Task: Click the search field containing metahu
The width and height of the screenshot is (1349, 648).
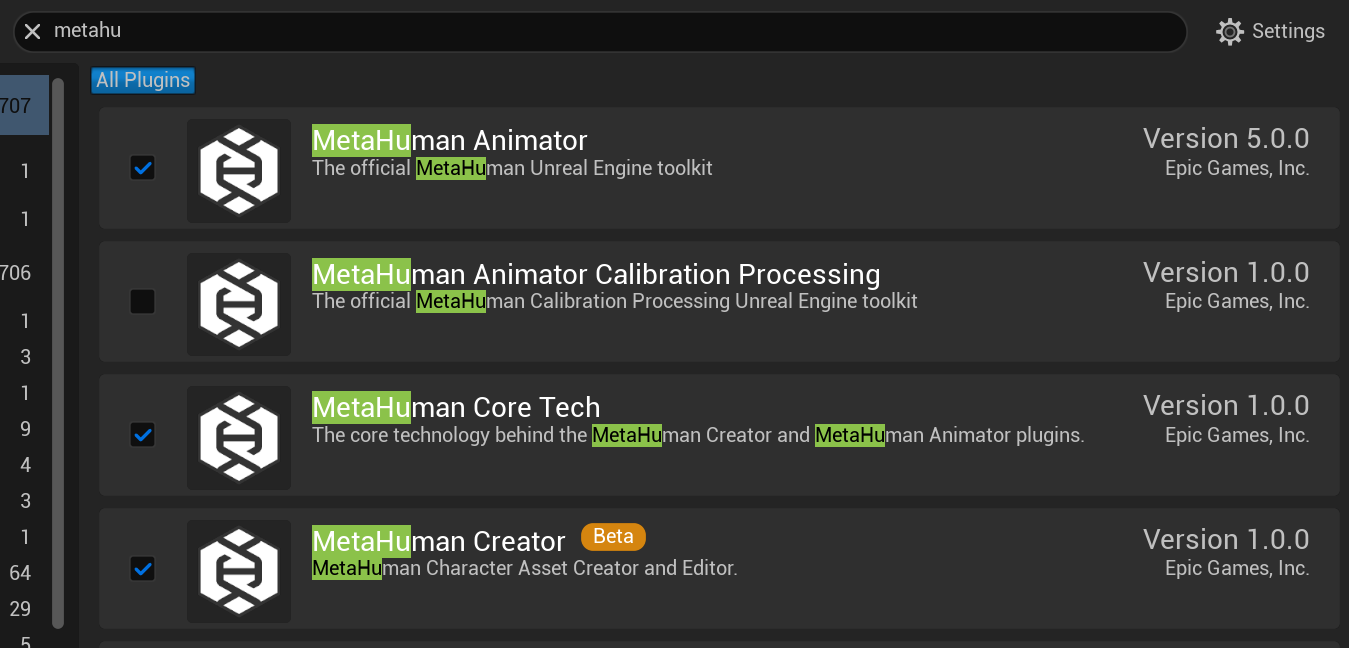Action: click(600, 32)
